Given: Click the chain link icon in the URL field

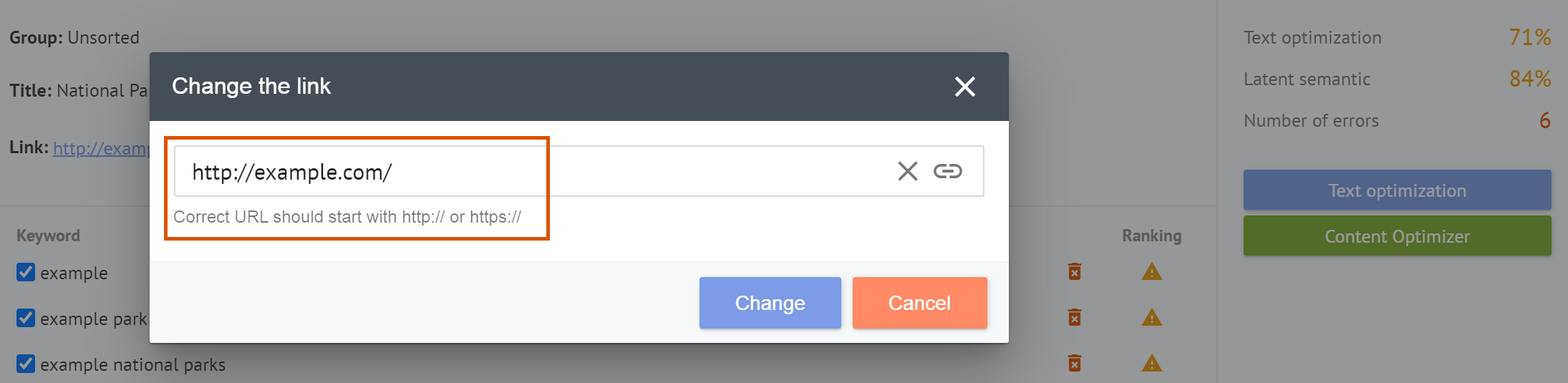Looking at the screenshot, I should click(x=947, y=171).
